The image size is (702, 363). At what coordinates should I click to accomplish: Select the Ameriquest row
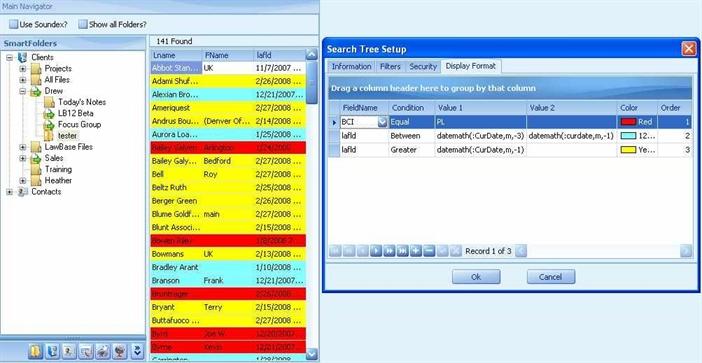(x=228, y=108)
